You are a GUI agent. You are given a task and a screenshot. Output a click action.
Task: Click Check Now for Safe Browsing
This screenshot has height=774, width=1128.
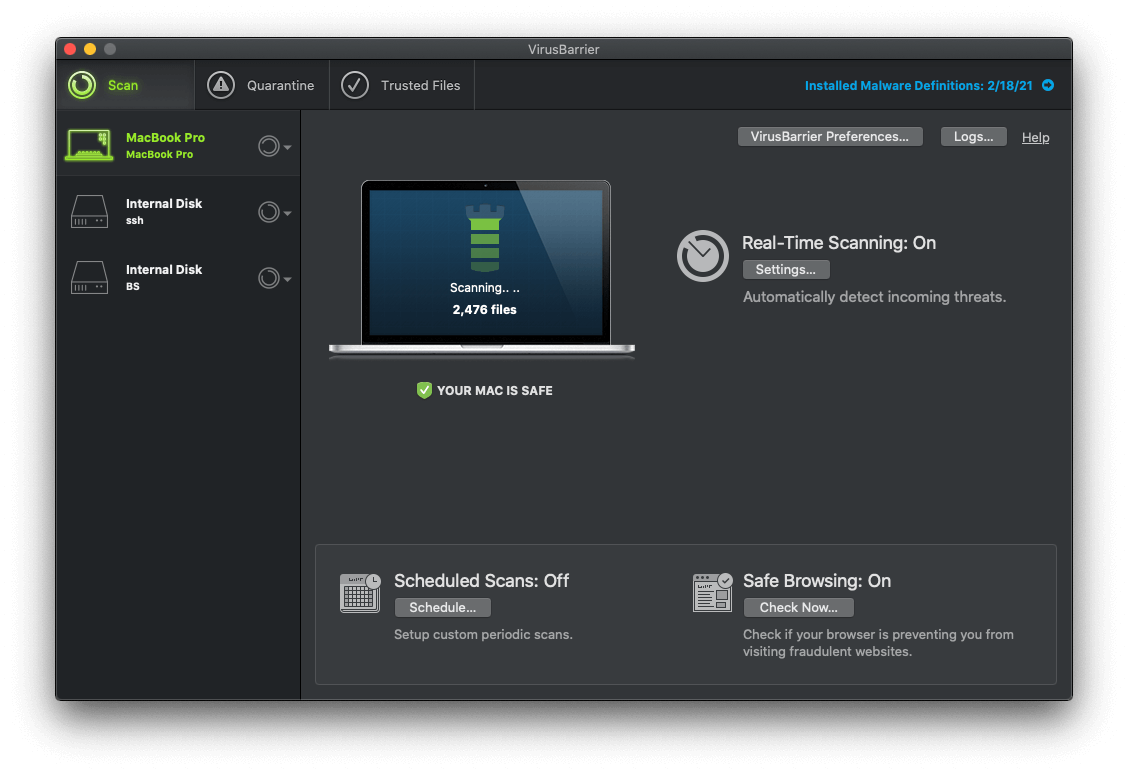pyautogui.click(x=799, y=608)
